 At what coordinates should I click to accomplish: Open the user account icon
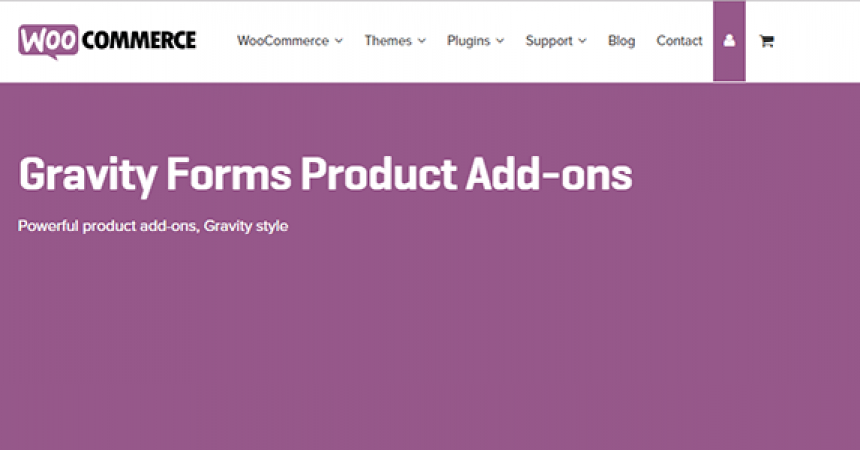729,41
